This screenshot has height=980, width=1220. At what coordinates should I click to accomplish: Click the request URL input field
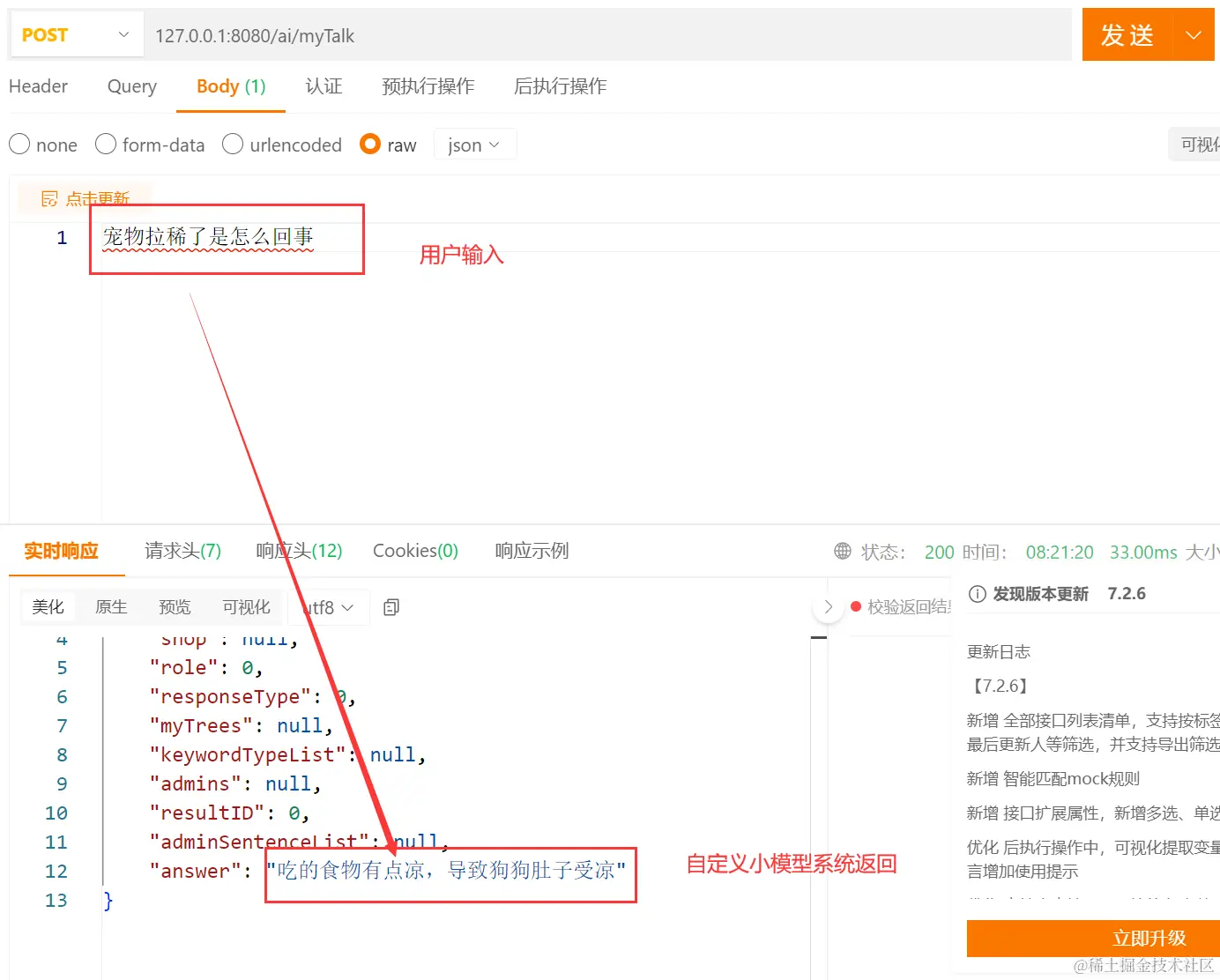click(x=529, y=35)
